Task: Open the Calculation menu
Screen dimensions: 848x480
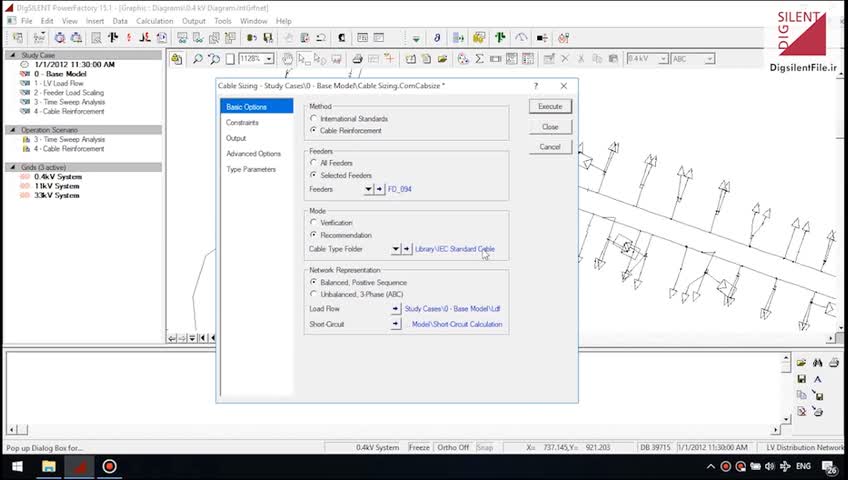Action: (x=154, y=21)
